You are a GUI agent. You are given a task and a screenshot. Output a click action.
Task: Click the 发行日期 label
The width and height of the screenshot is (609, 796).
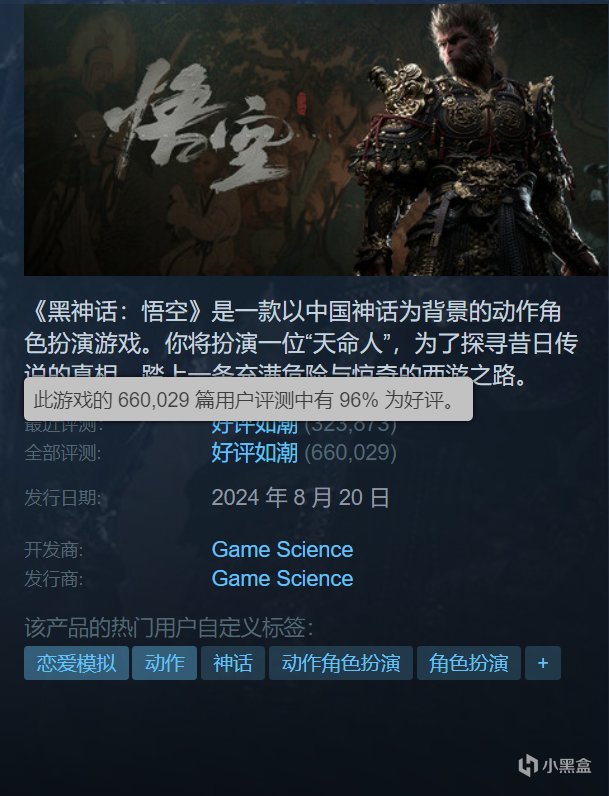point(62,498)
